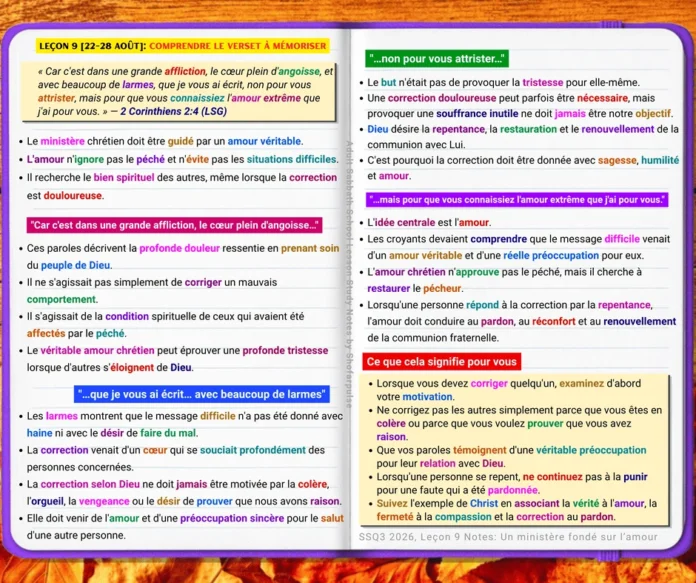Click the purple word "associant"
The width and height of the screenshot is (696, 583).
(537, 504)
